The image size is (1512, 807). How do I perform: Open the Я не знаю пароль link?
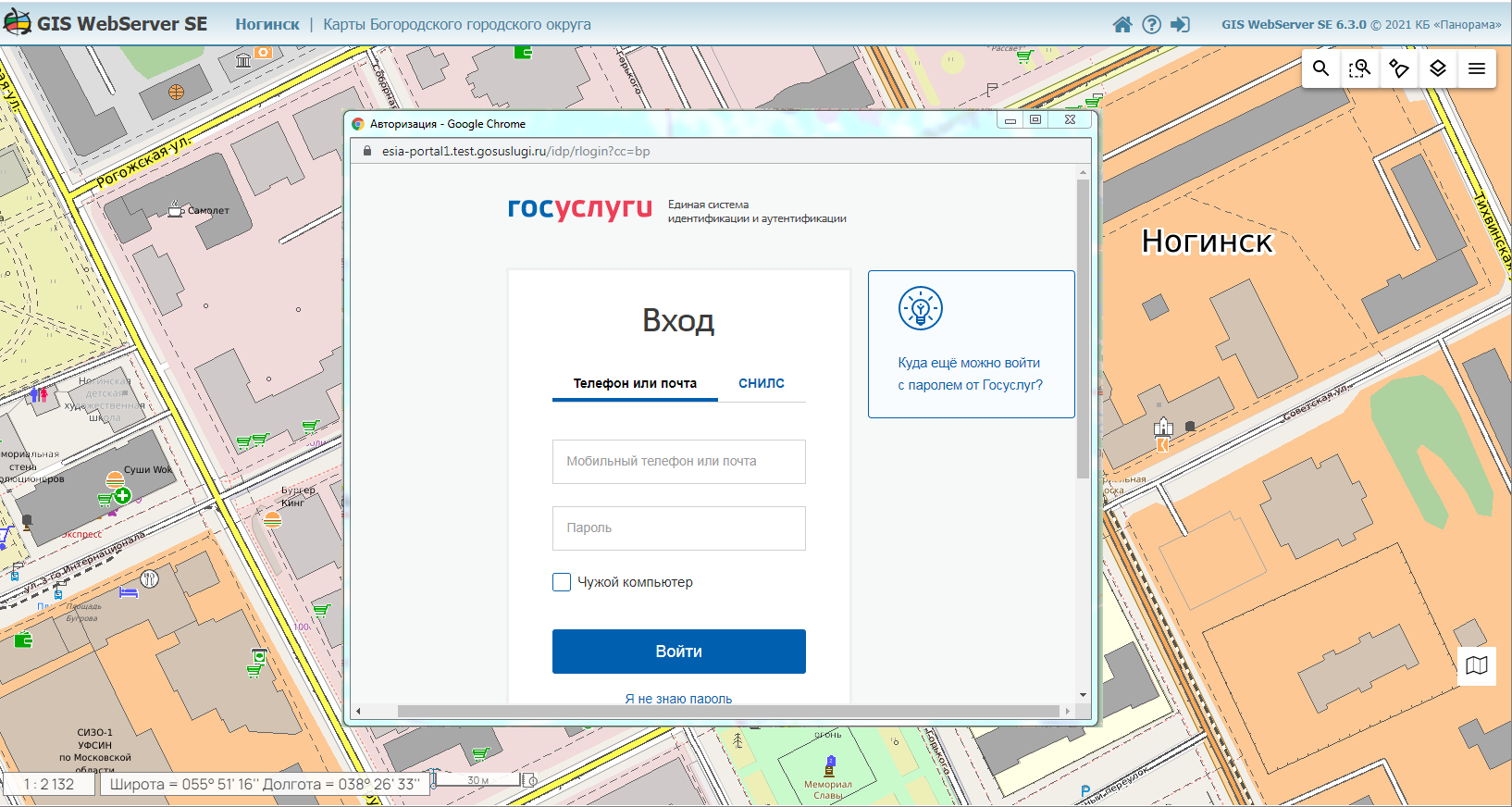(678, 699)
